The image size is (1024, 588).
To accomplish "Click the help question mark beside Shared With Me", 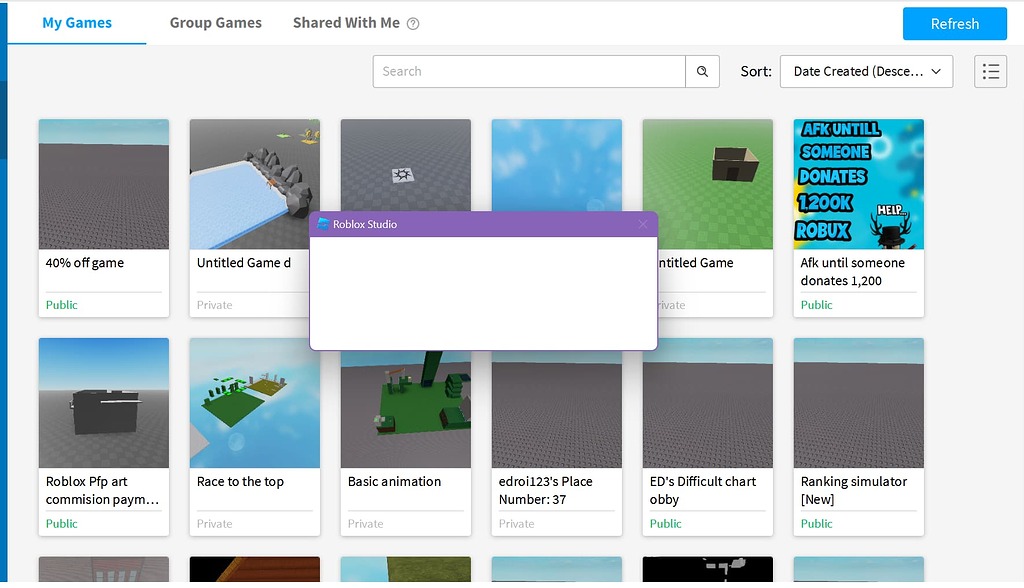I will [x=414, y=22].
